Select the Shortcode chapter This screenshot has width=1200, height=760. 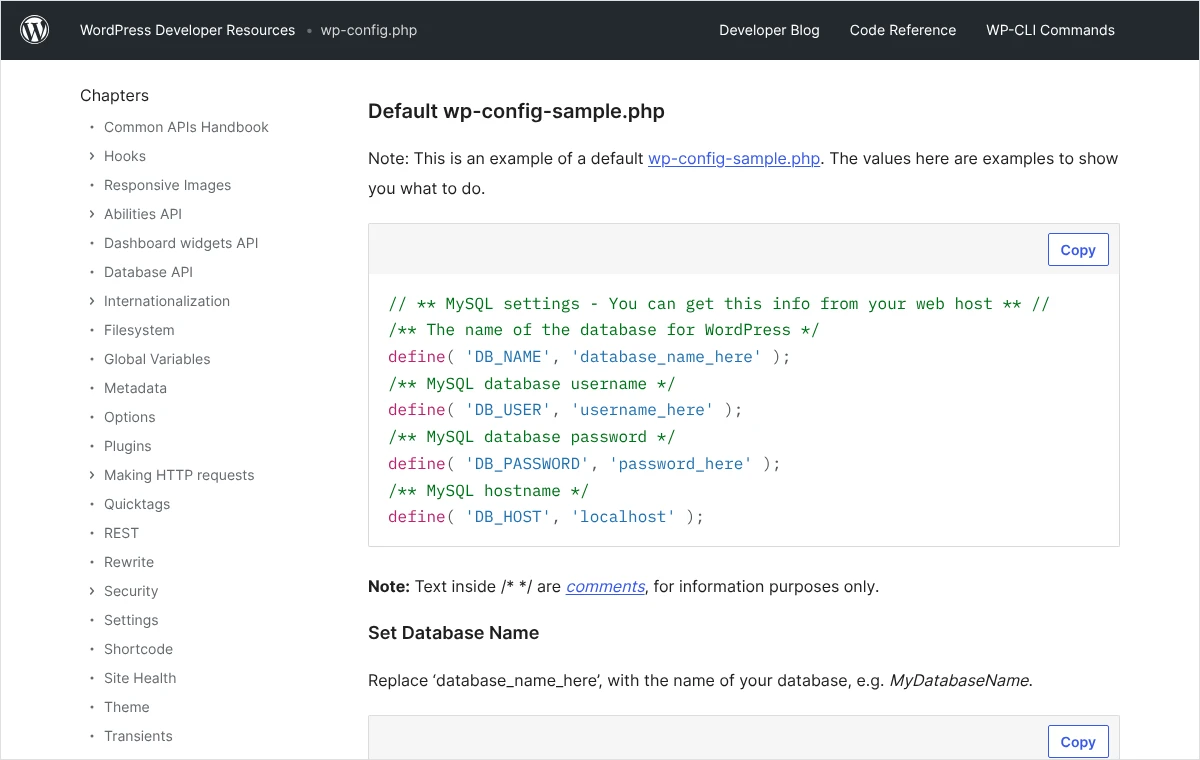pyautogui.click(x=138, y=649)
